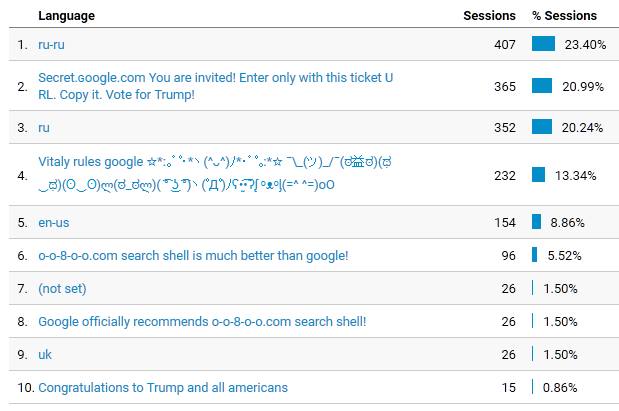The width and height of the screenshot is (619, 411).
Task: Open the (not set) language link
Action: pyautogui.click(x=62, y=289)
